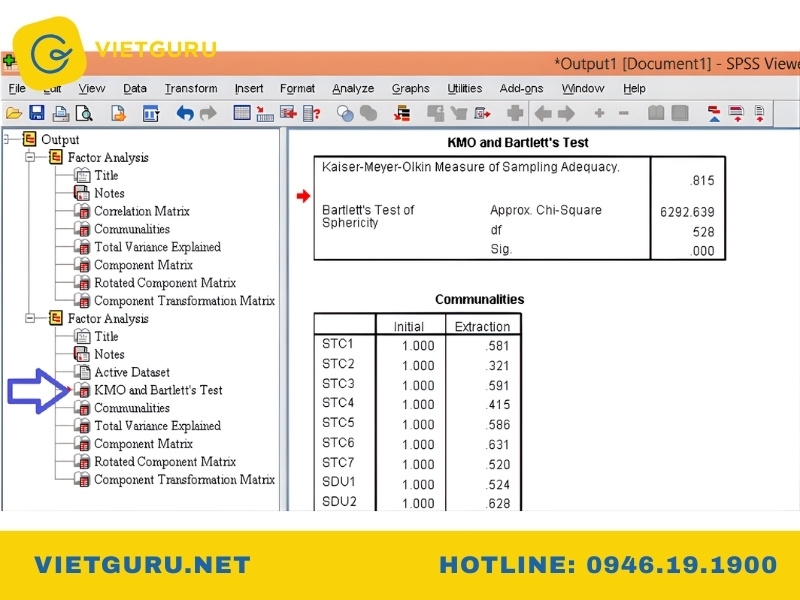The width and height of the screenshot is (800, 600).
Task: Open a file with the folder icon
Action: pyautogui.click(x=14, y=113)
